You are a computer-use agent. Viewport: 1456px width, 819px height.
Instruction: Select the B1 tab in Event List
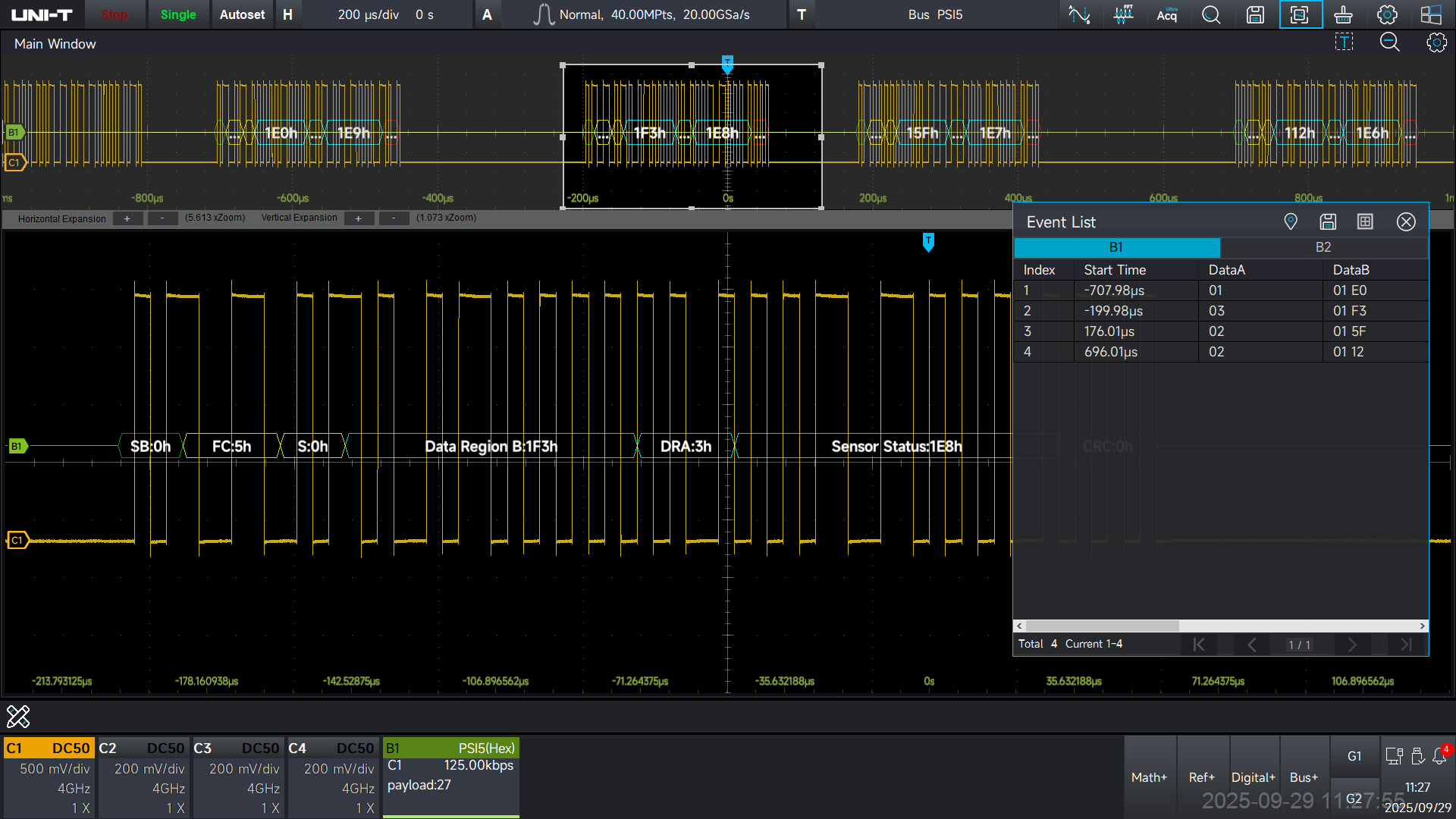click(1116, 247)
